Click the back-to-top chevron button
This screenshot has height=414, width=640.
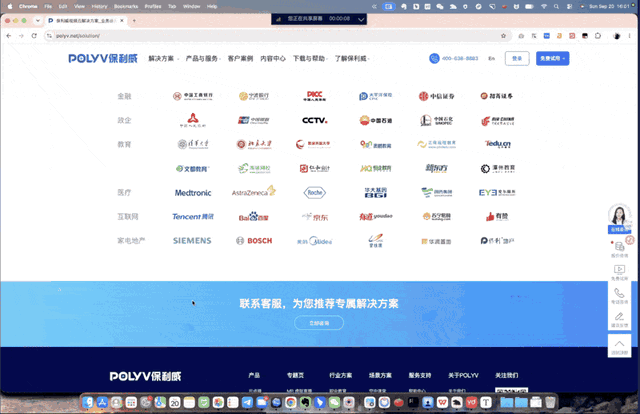619,346
